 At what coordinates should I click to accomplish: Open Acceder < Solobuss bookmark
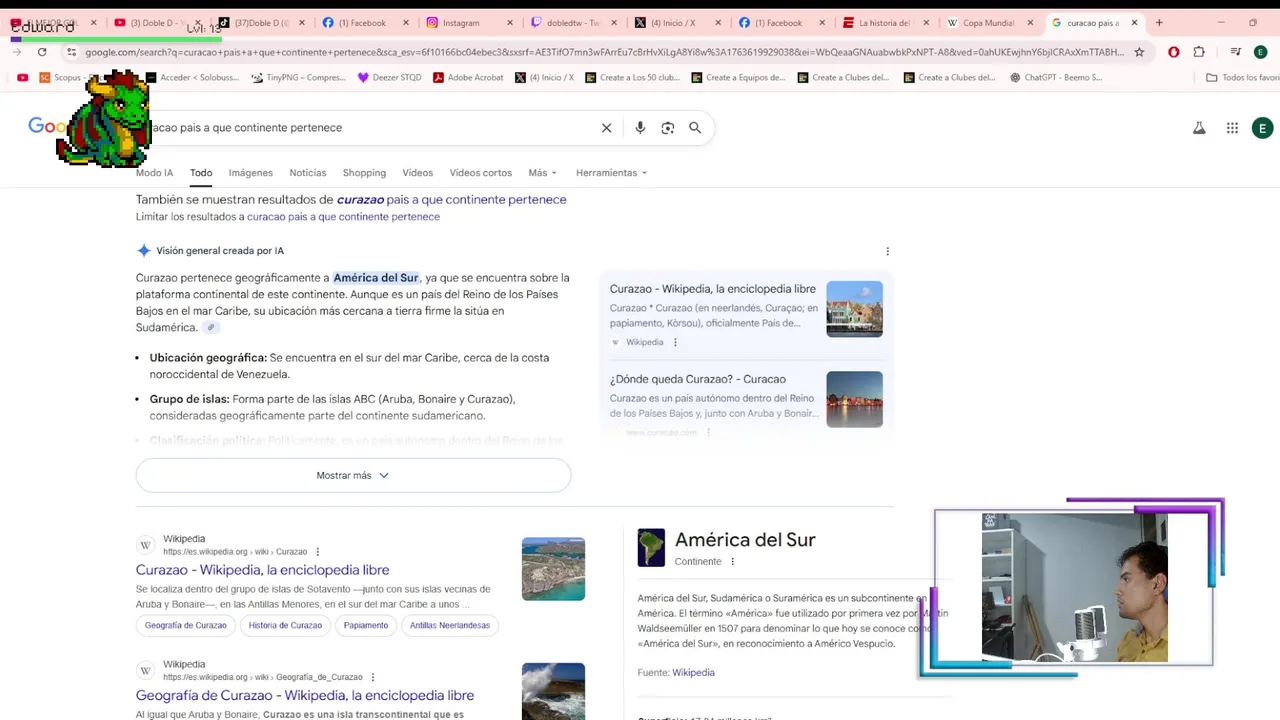point(193,77)
